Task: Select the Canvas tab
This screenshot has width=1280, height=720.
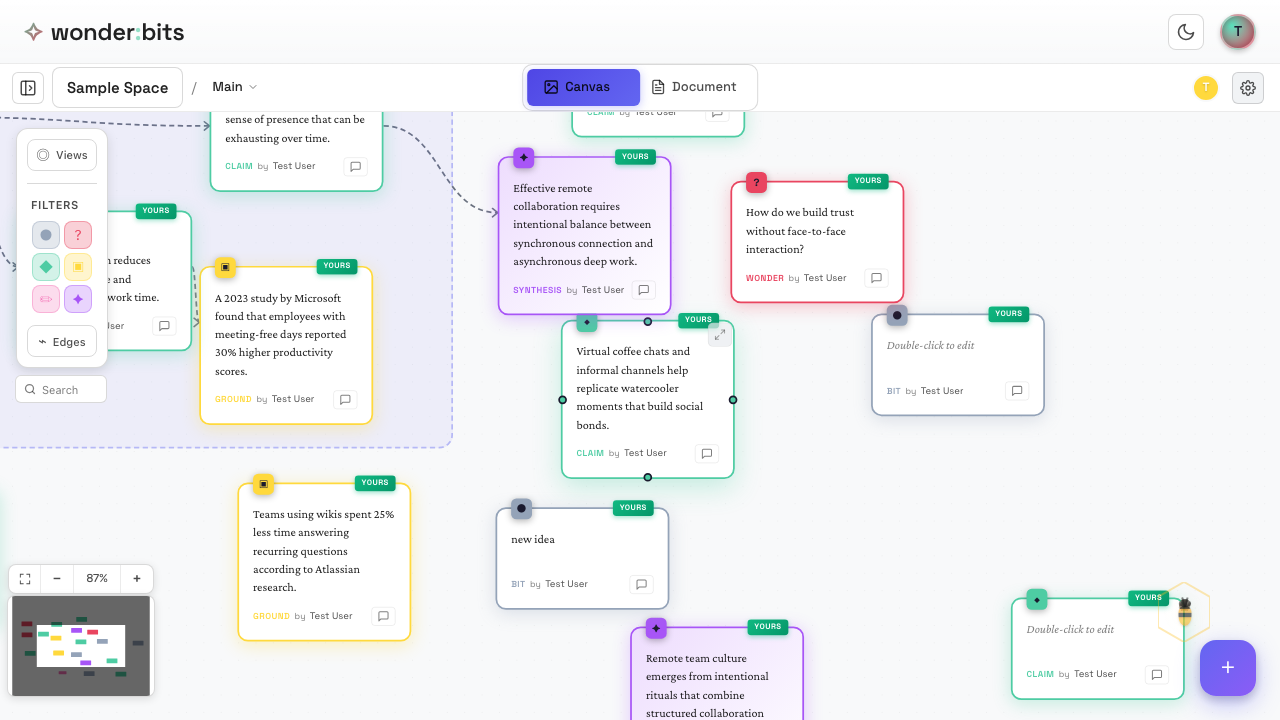Action: coord(582,86)
